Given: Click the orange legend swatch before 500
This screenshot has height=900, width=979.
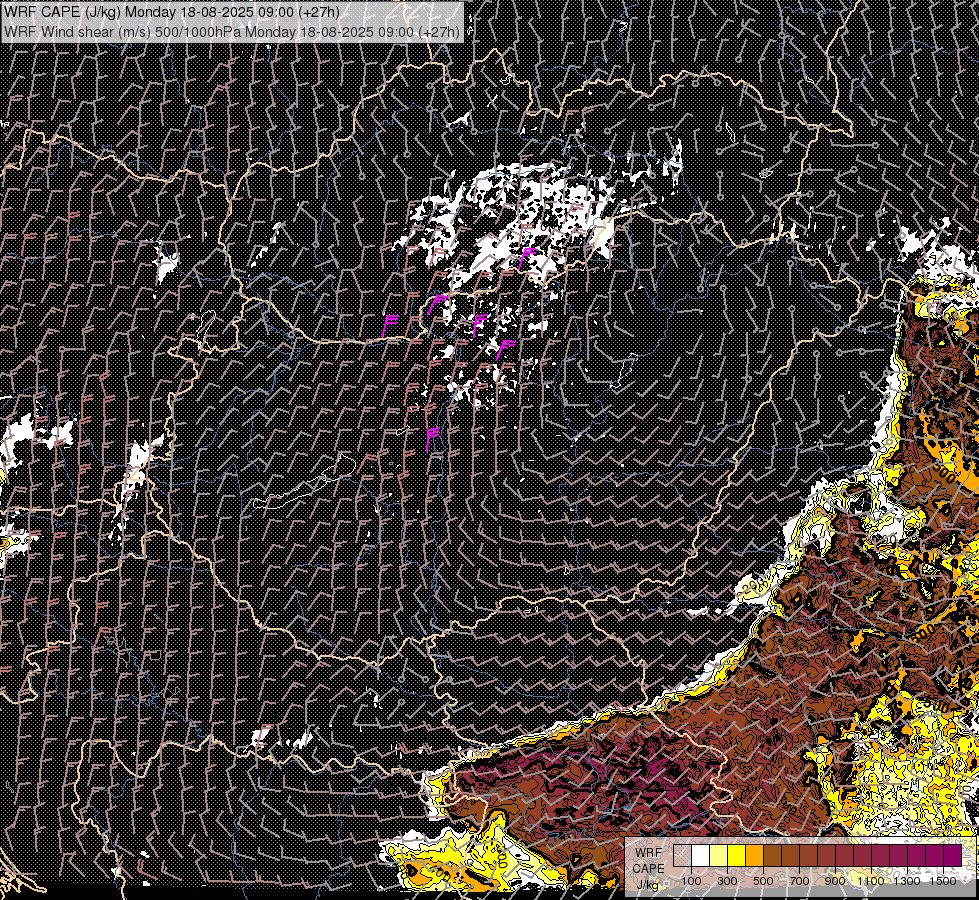Looking at the screenshot, I should click(x=754, y=855).
